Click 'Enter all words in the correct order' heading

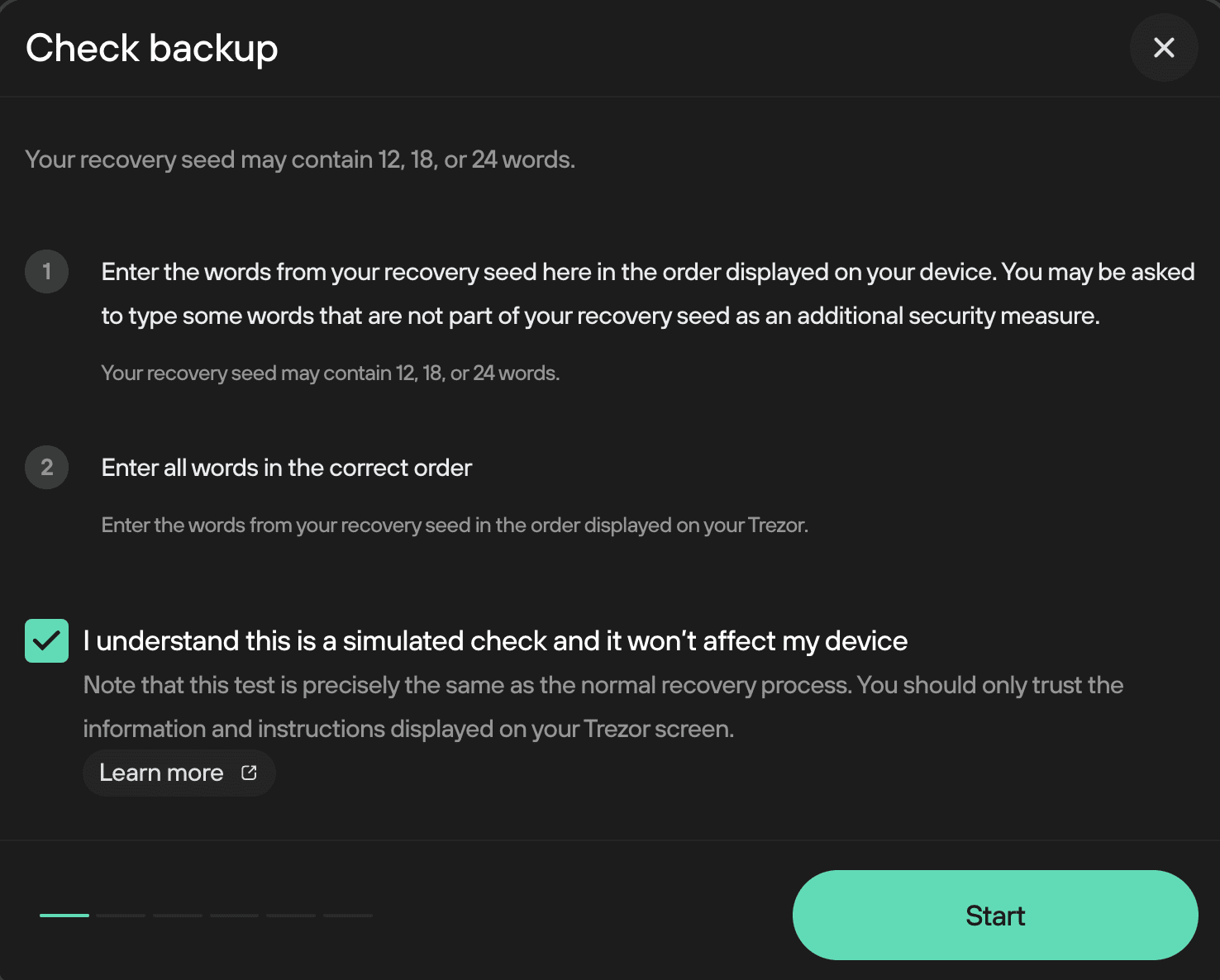pyautogui.click(x=287, y=468)
